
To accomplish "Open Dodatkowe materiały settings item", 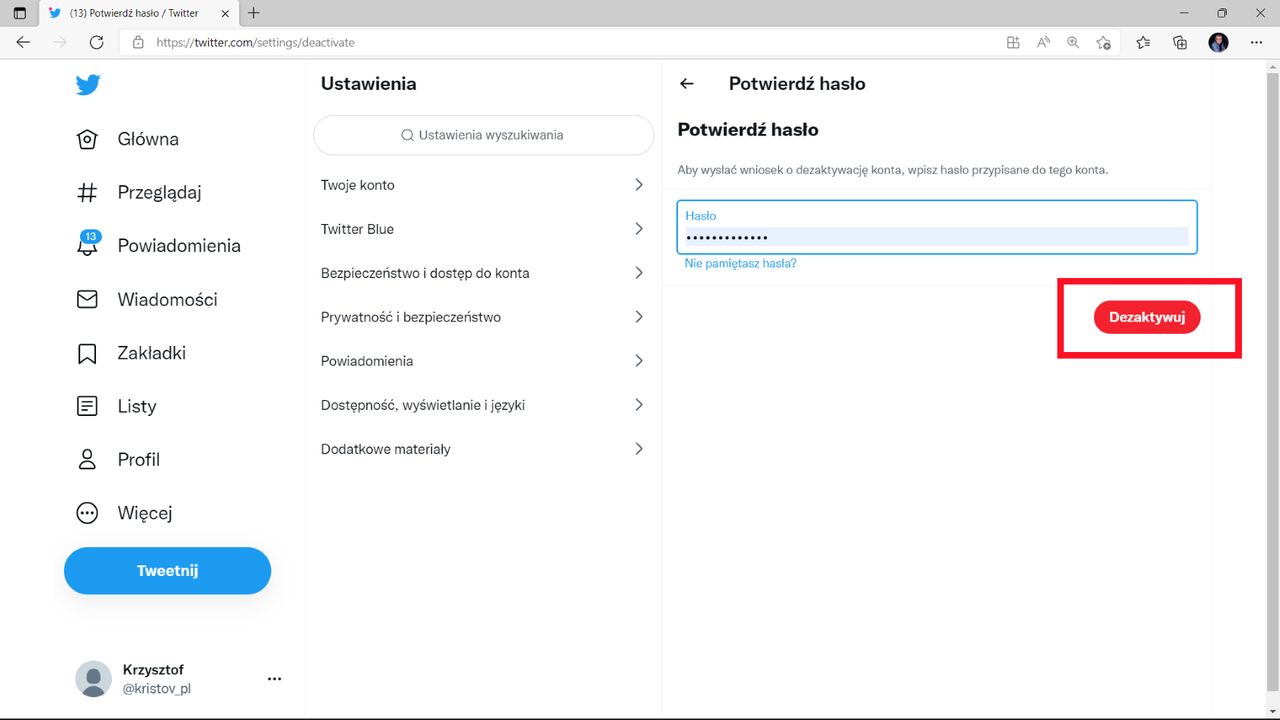I will (386, 449).
